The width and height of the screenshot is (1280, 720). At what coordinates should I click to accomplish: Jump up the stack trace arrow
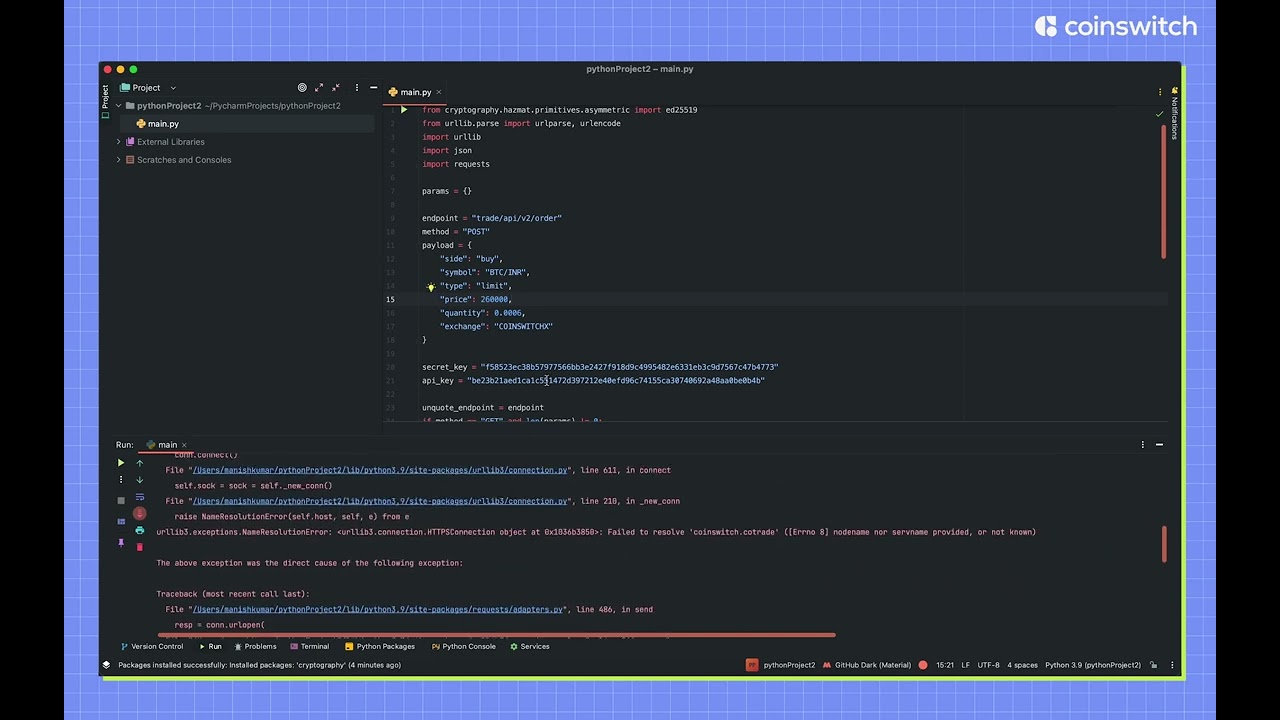(x=139, y=463)
